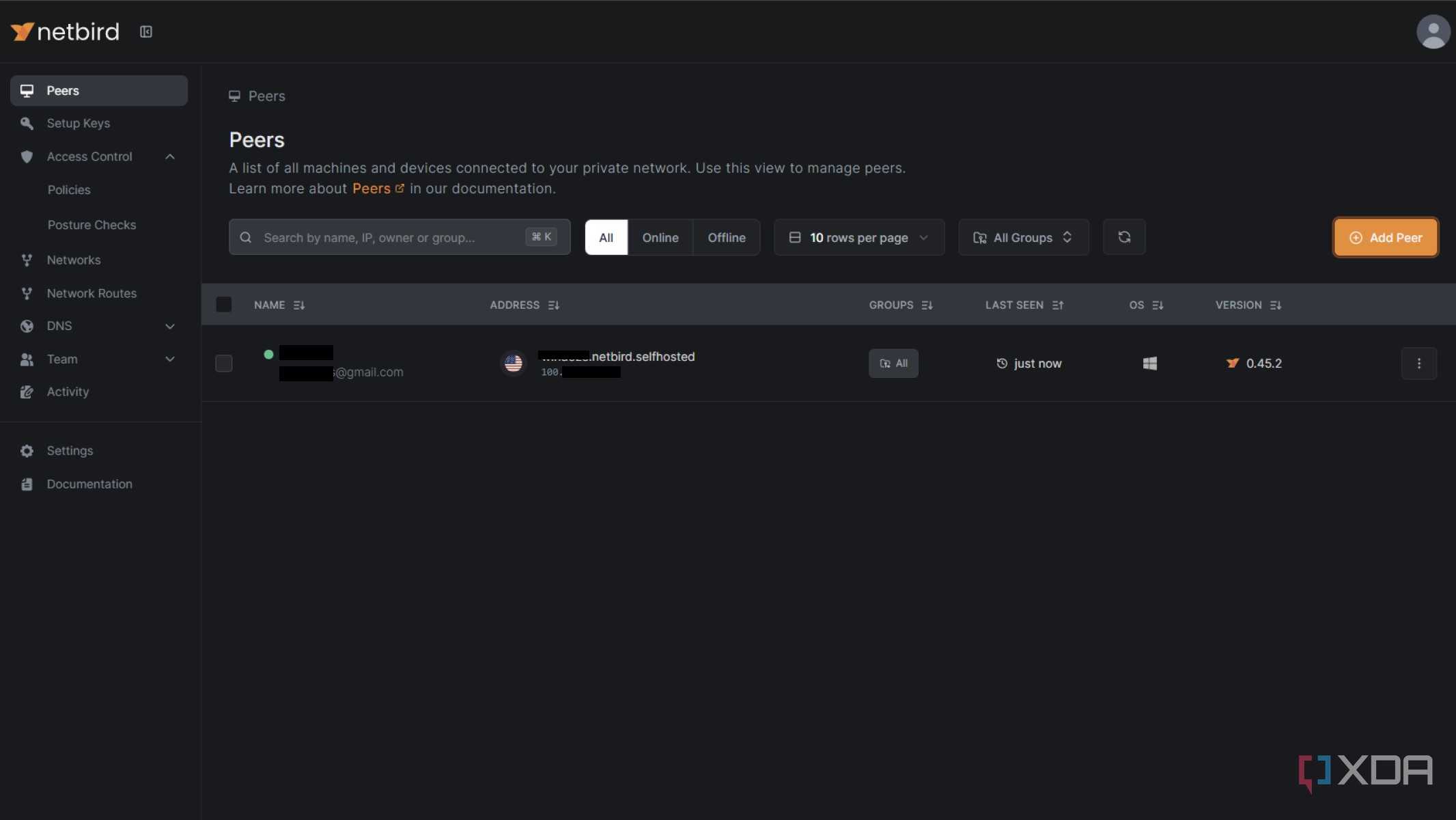Click the US flag icon in address column

click(514, 364)
